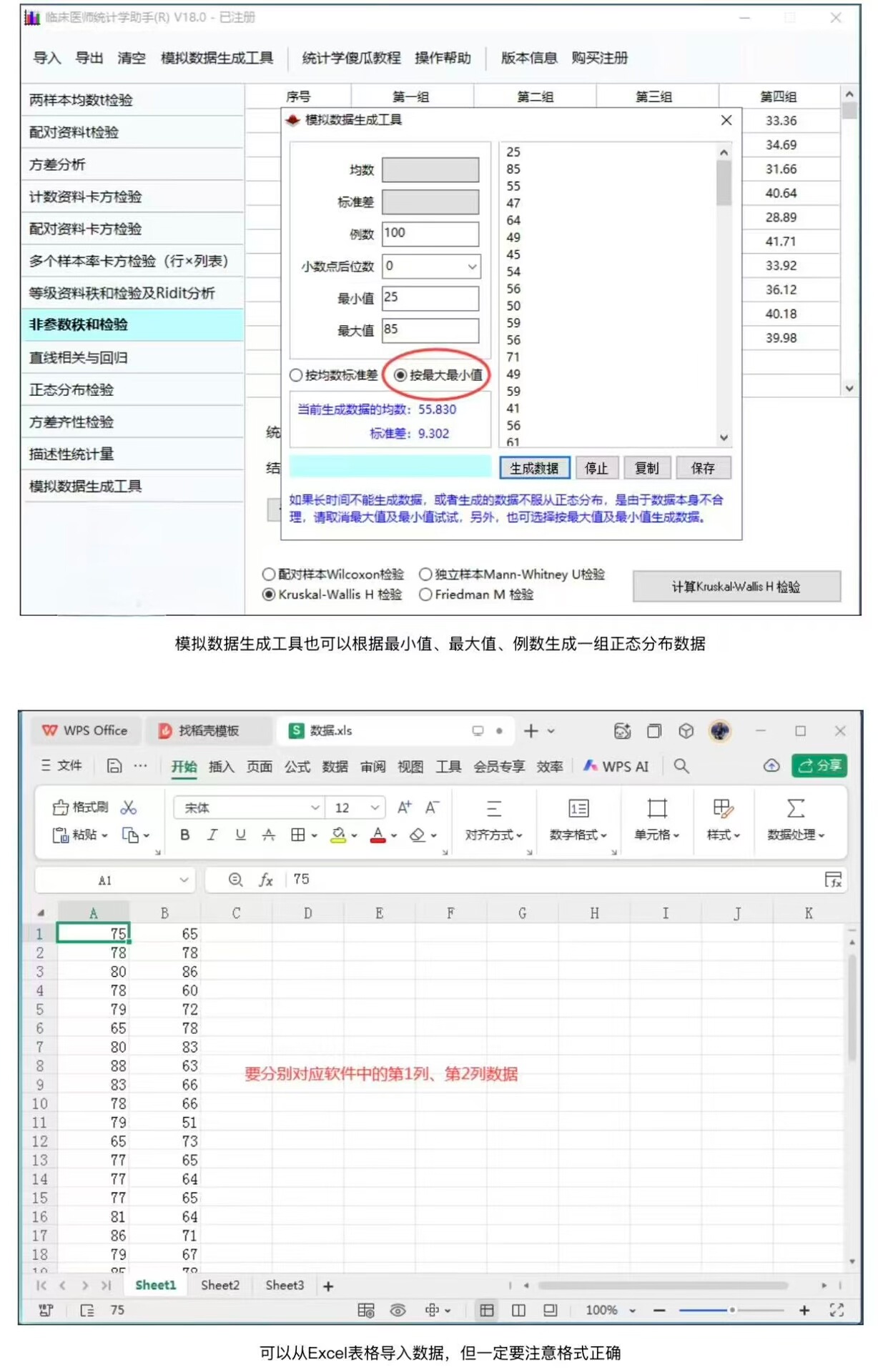Screen dimensions: 878x1372
Task: Click the fx insert function icon
Action: (x=266, y=880)
